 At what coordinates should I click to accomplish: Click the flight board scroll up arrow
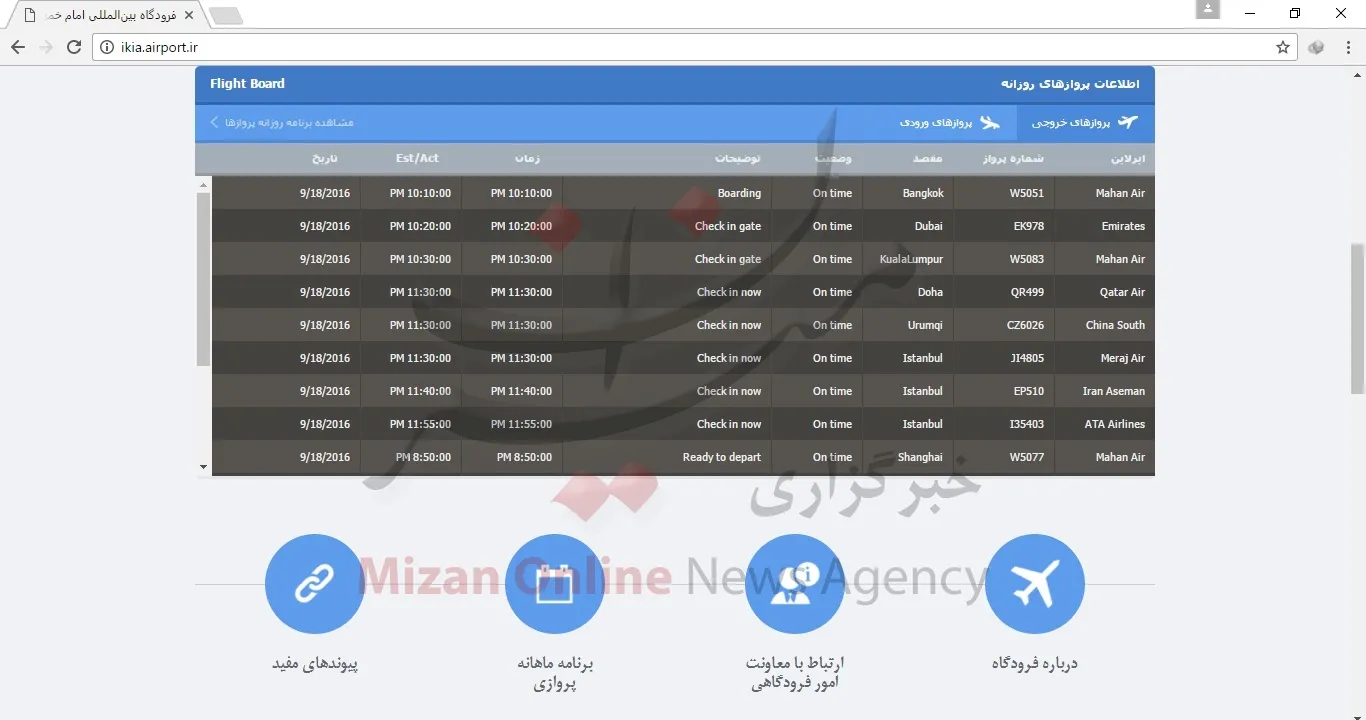pos(204,184)
